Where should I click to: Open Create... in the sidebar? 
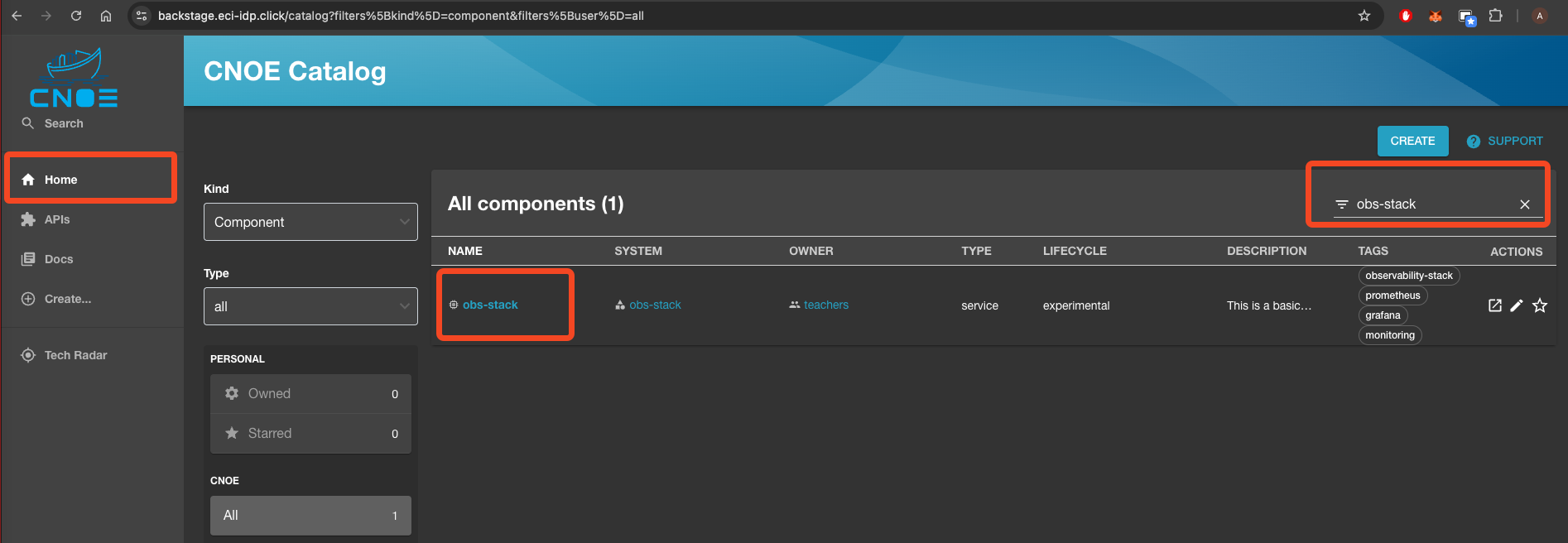point(67,299)
